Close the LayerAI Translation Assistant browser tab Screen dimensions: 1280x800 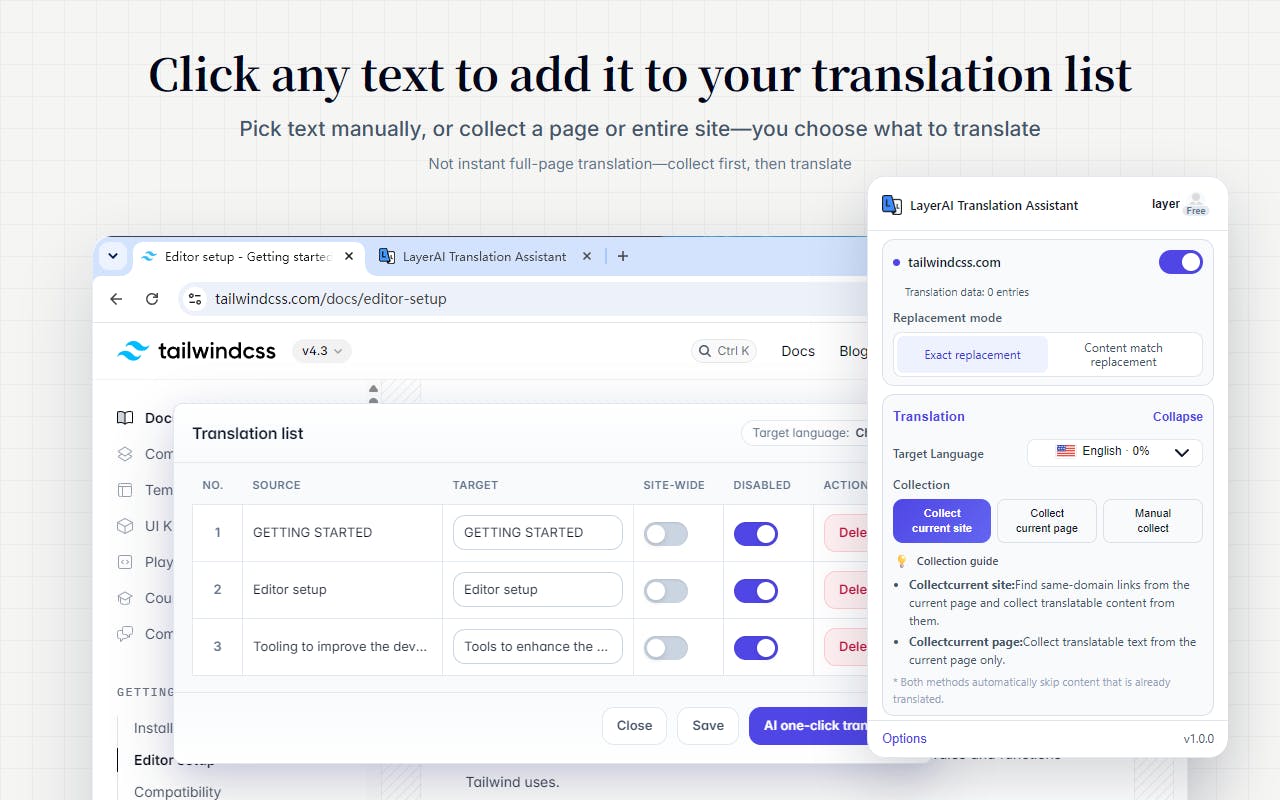[587, 256]
